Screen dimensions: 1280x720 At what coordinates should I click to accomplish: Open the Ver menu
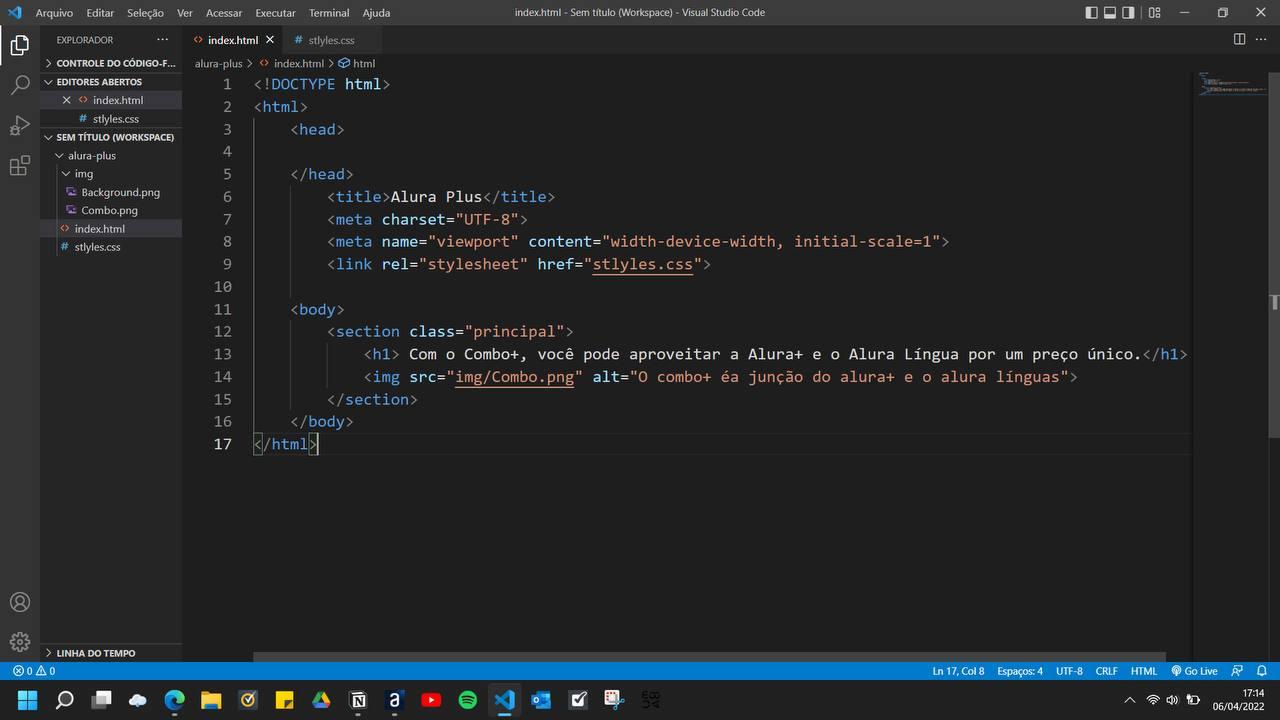click(185, 13)
